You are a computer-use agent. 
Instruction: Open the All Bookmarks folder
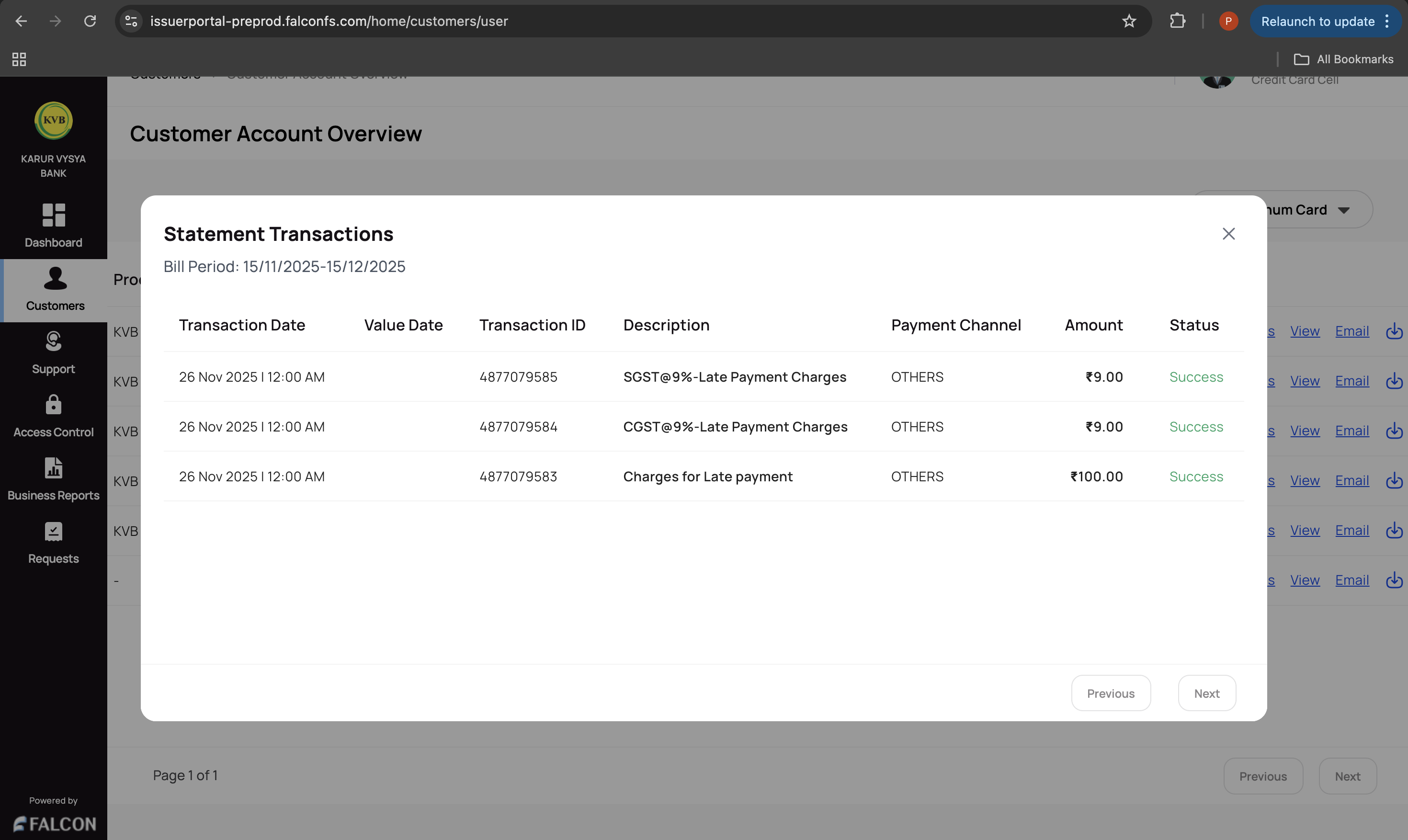(1343, 59)
